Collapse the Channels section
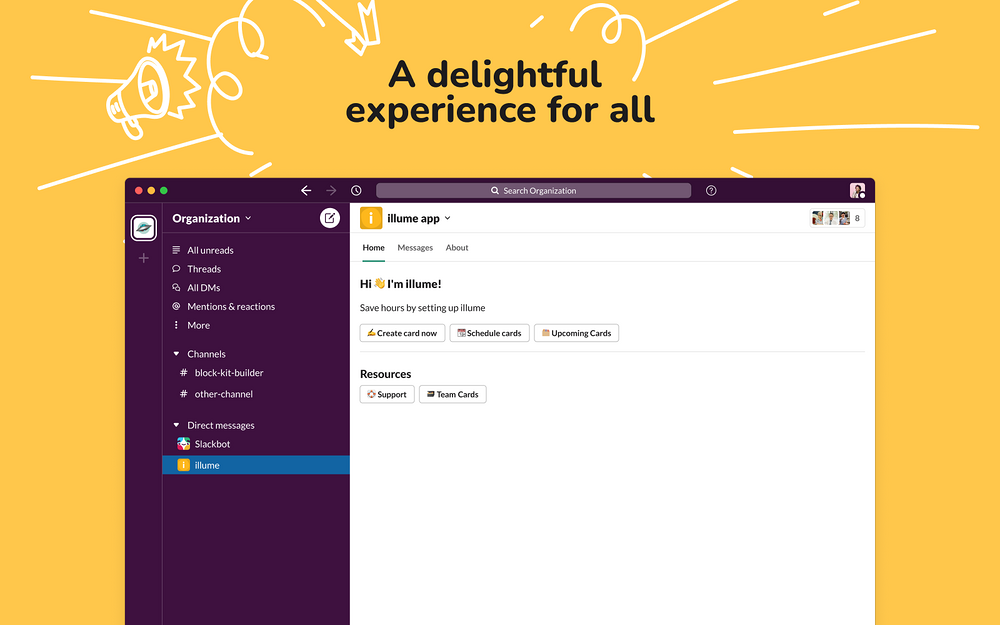This screenshot has width=1000, height=625. [x=177, y=354]
